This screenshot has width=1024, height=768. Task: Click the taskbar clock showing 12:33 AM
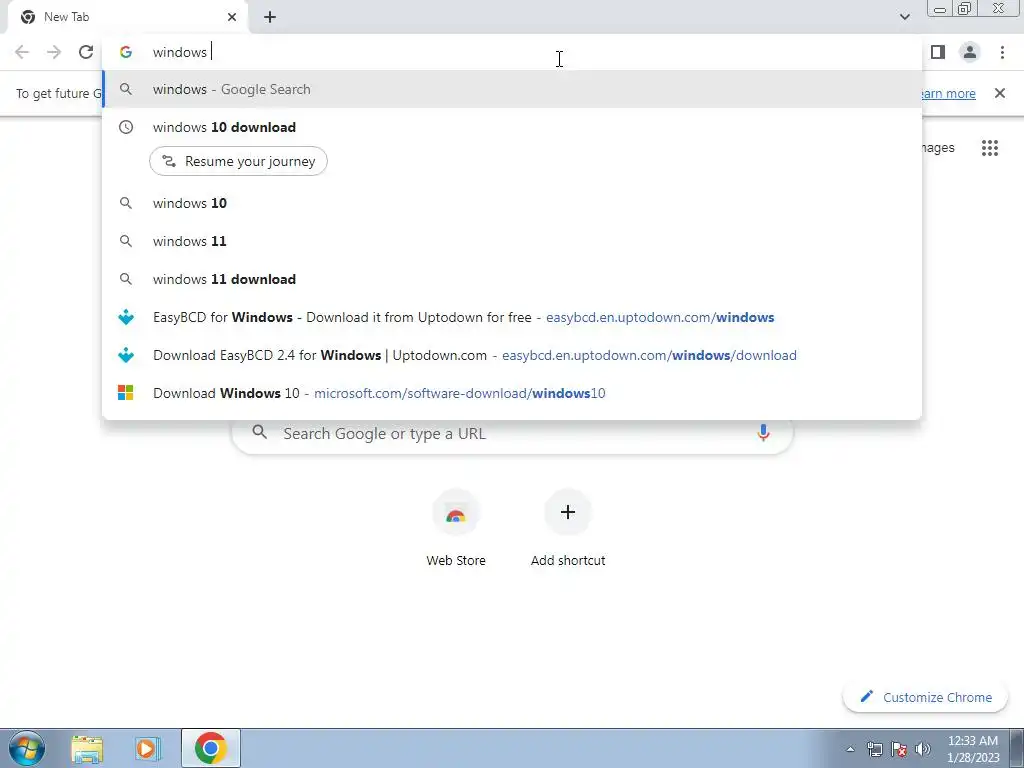point(973,749)
